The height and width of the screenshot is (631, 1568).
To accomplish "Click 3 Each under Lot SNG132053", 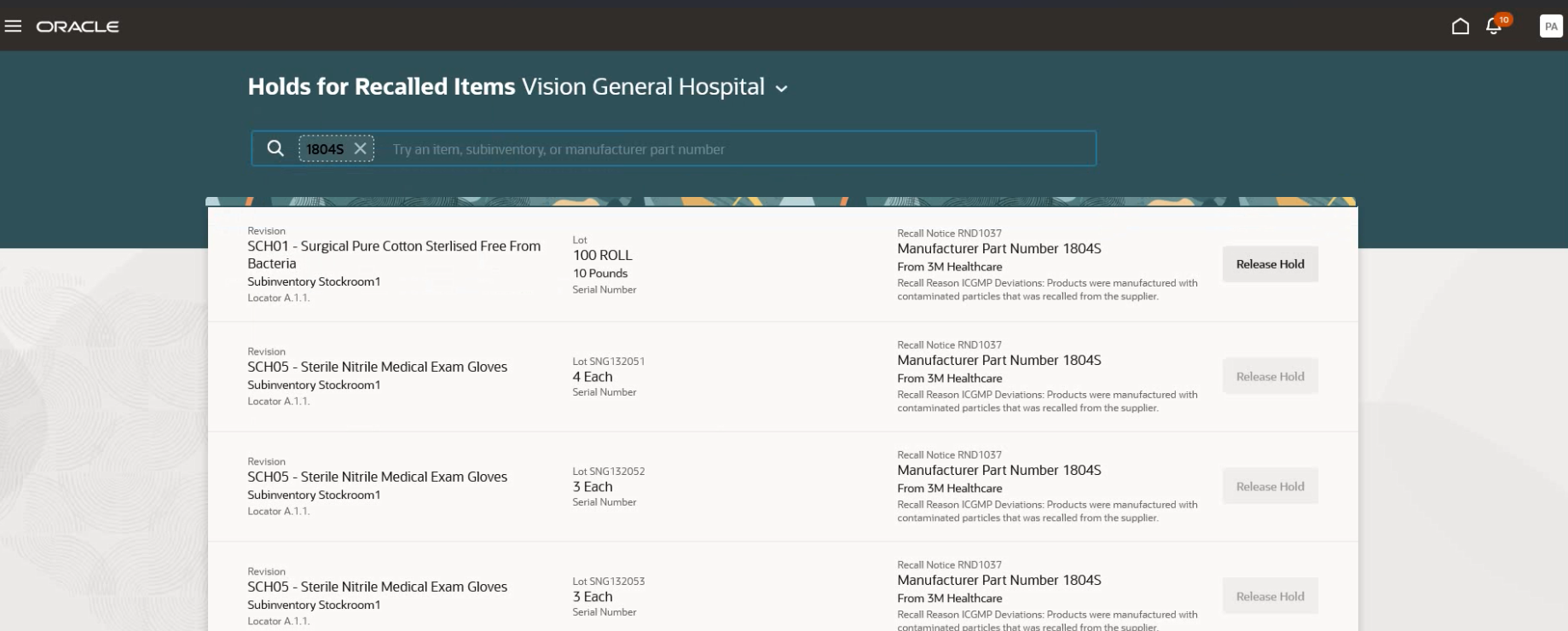I will pos(593,597).
